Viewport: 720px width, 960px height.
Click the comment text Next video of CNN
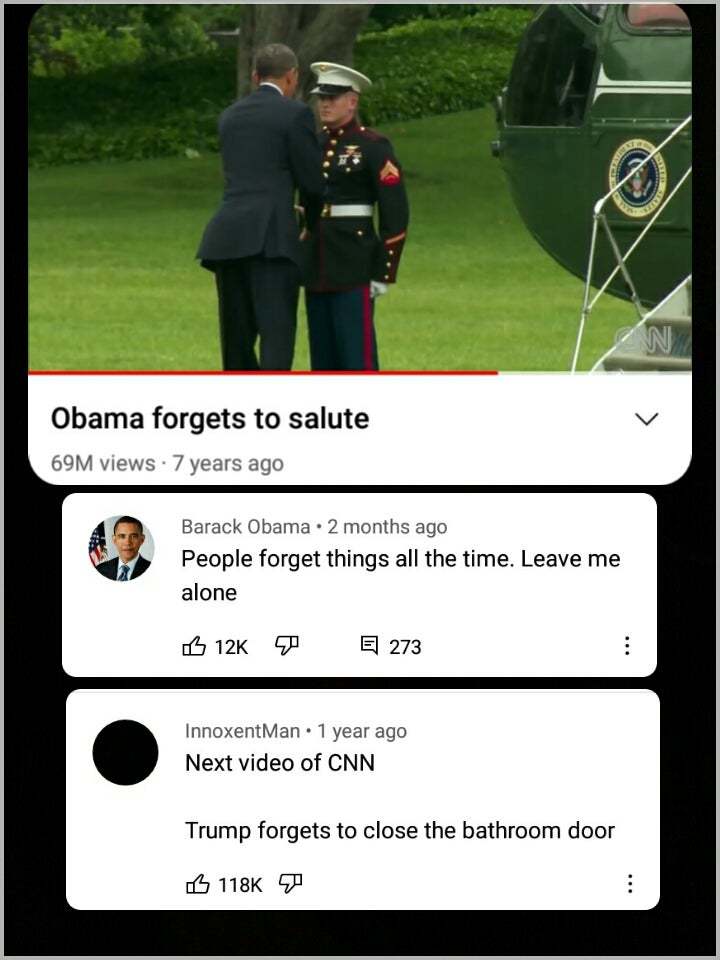pos(280,763)
